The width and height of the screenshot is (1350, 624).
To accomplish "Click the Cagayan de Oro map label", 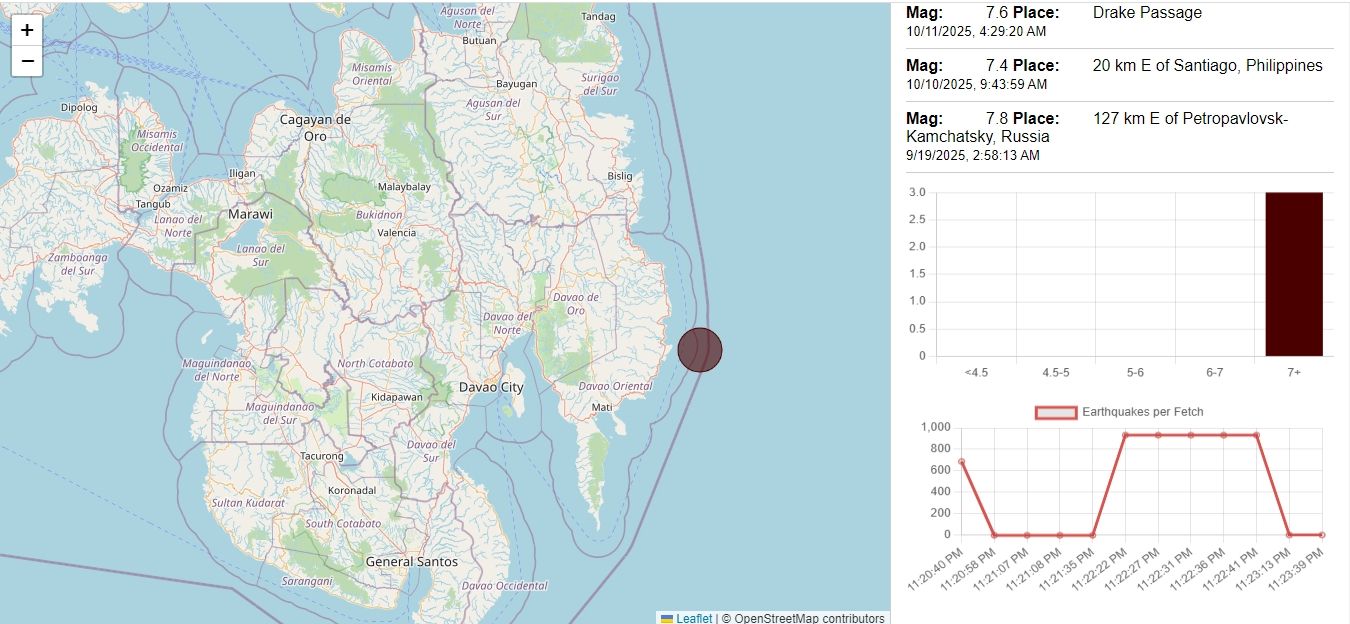I will point(315,127).
